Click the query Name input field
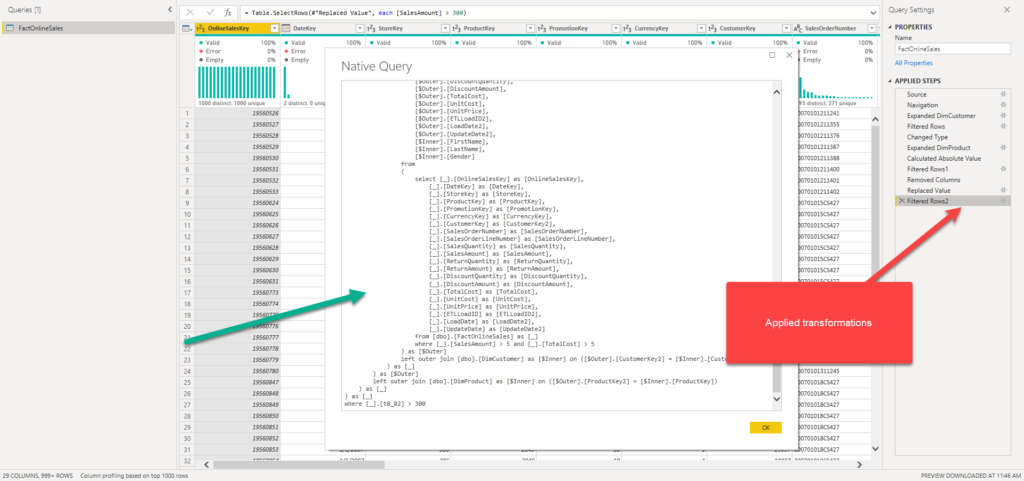The width and height of the screenshot is (1024, 481). coord(952,49)
